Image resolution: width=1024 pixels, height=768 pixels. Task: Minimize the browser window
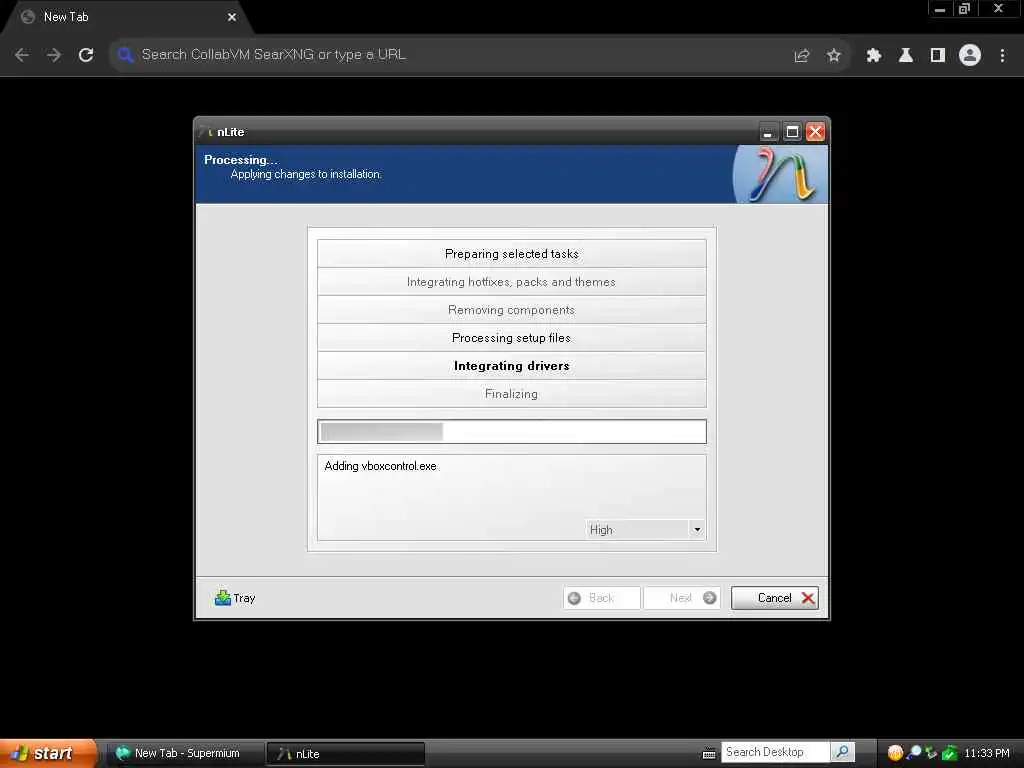940,9
